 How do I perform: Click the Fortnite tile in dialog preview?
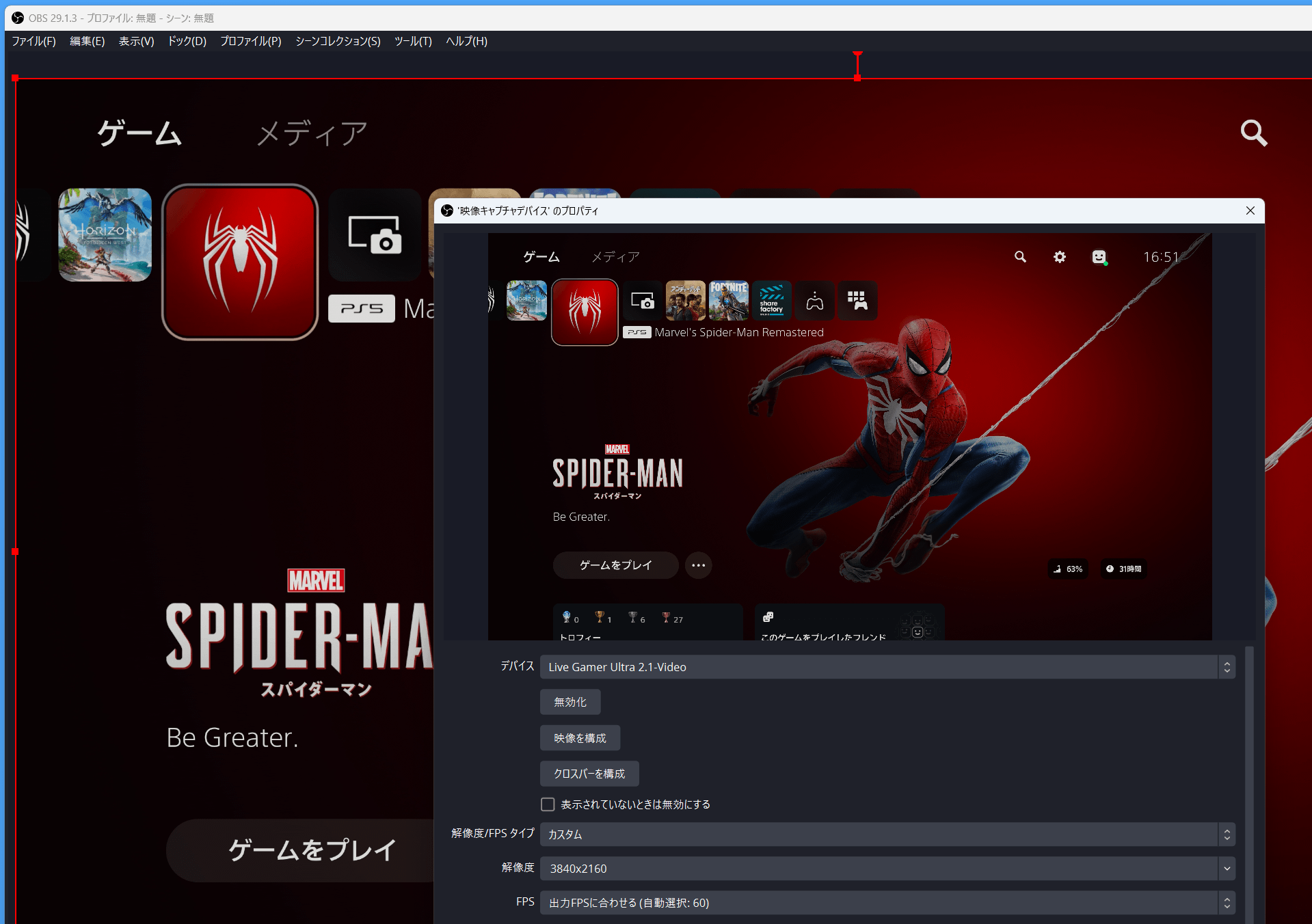[x=728, y=301]
